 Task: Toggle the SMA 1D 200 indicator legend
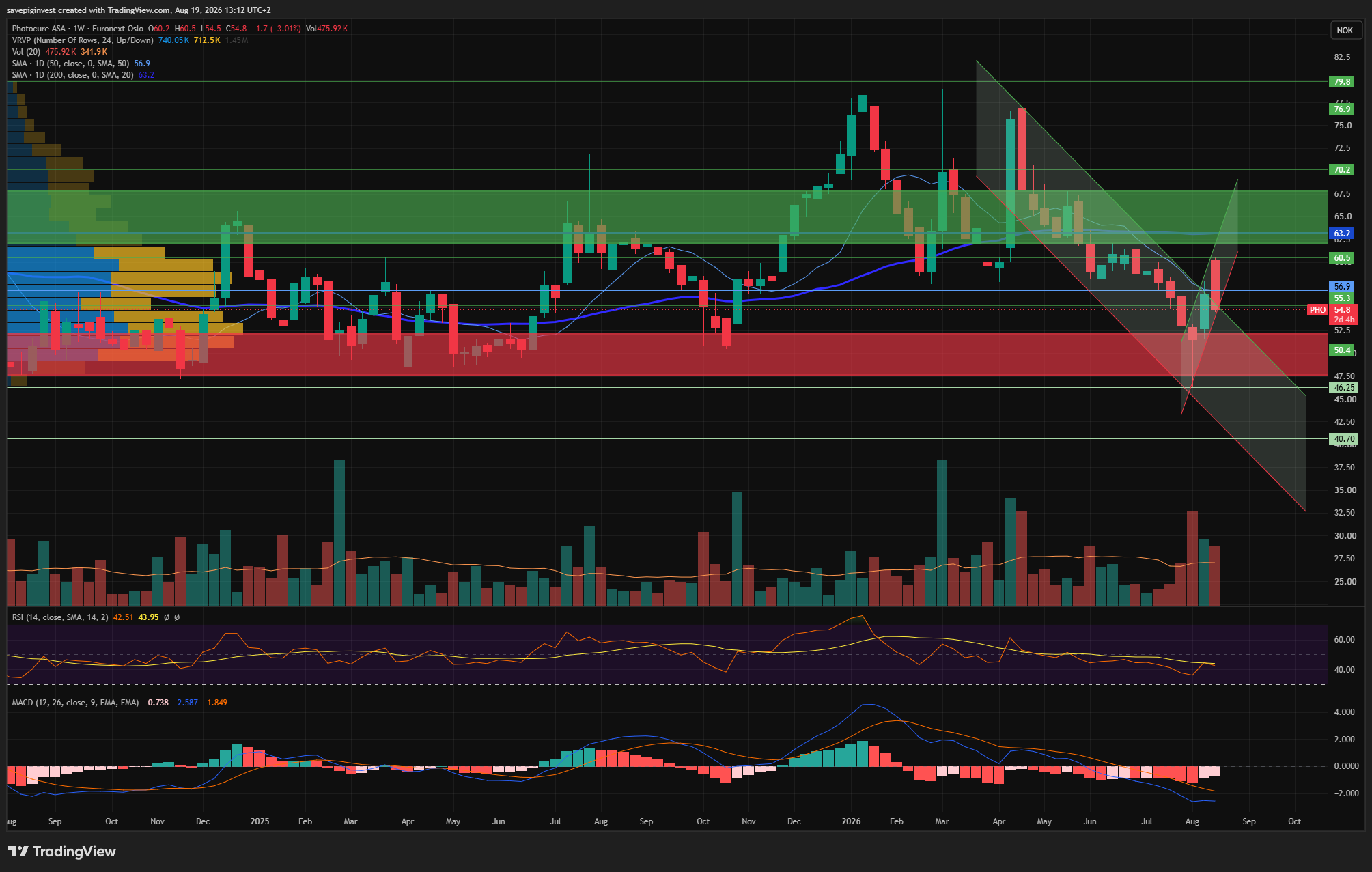coord(83,75)
